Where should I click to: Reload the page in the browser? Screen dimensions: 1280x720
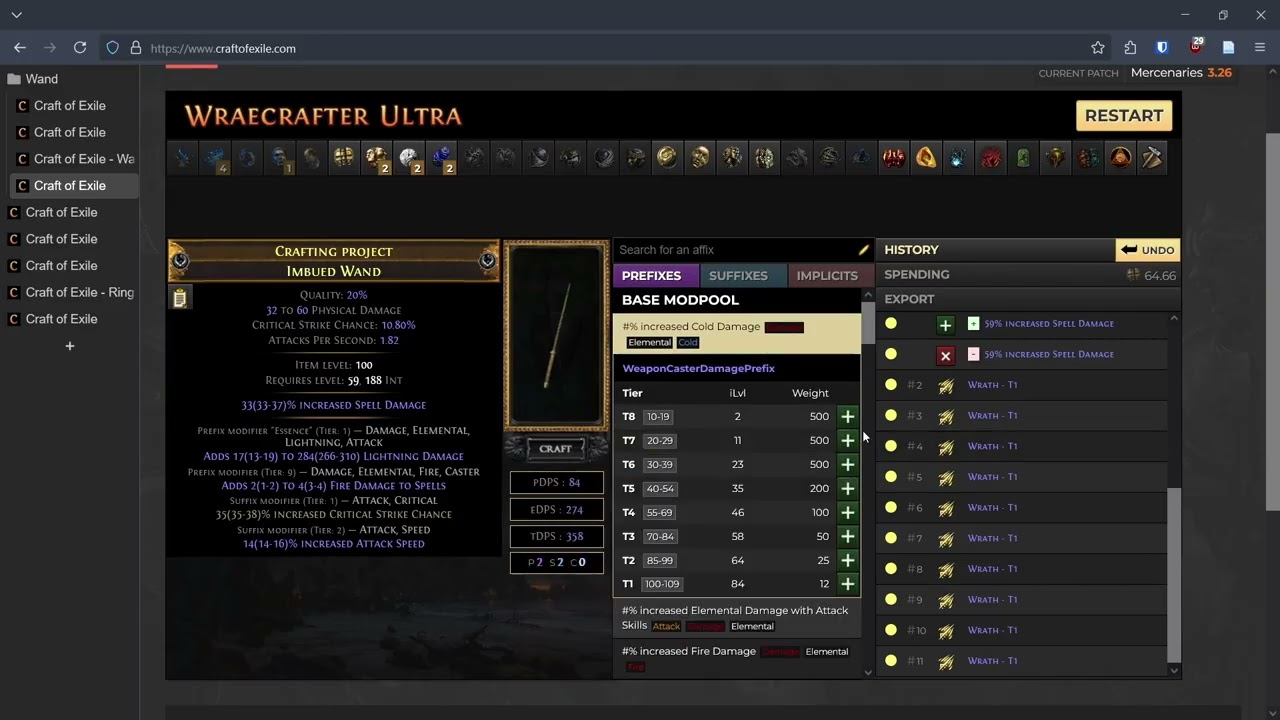[80, 48]
